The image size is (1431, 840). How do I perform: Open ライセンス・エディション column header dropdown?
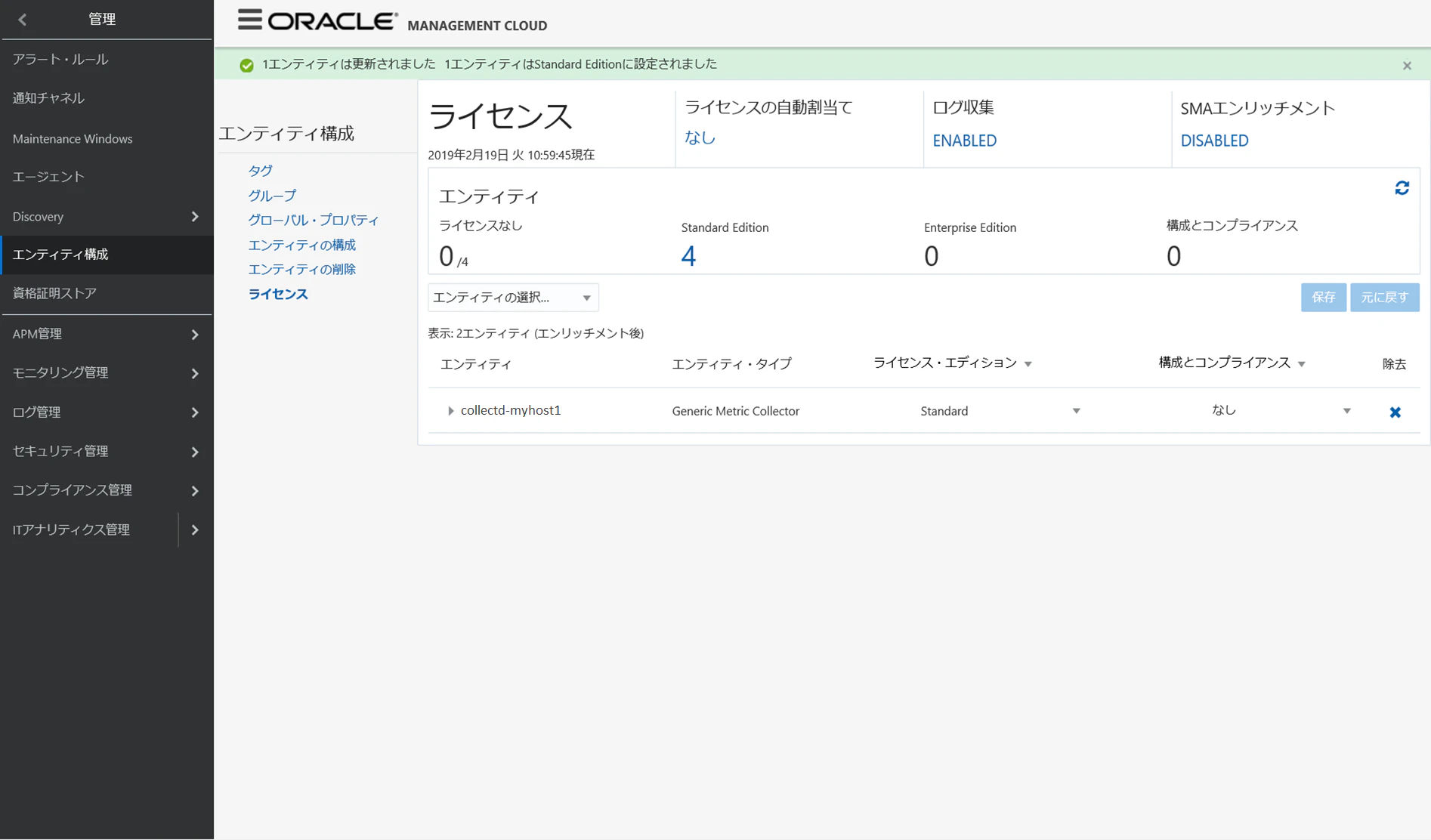(1028, 364)
